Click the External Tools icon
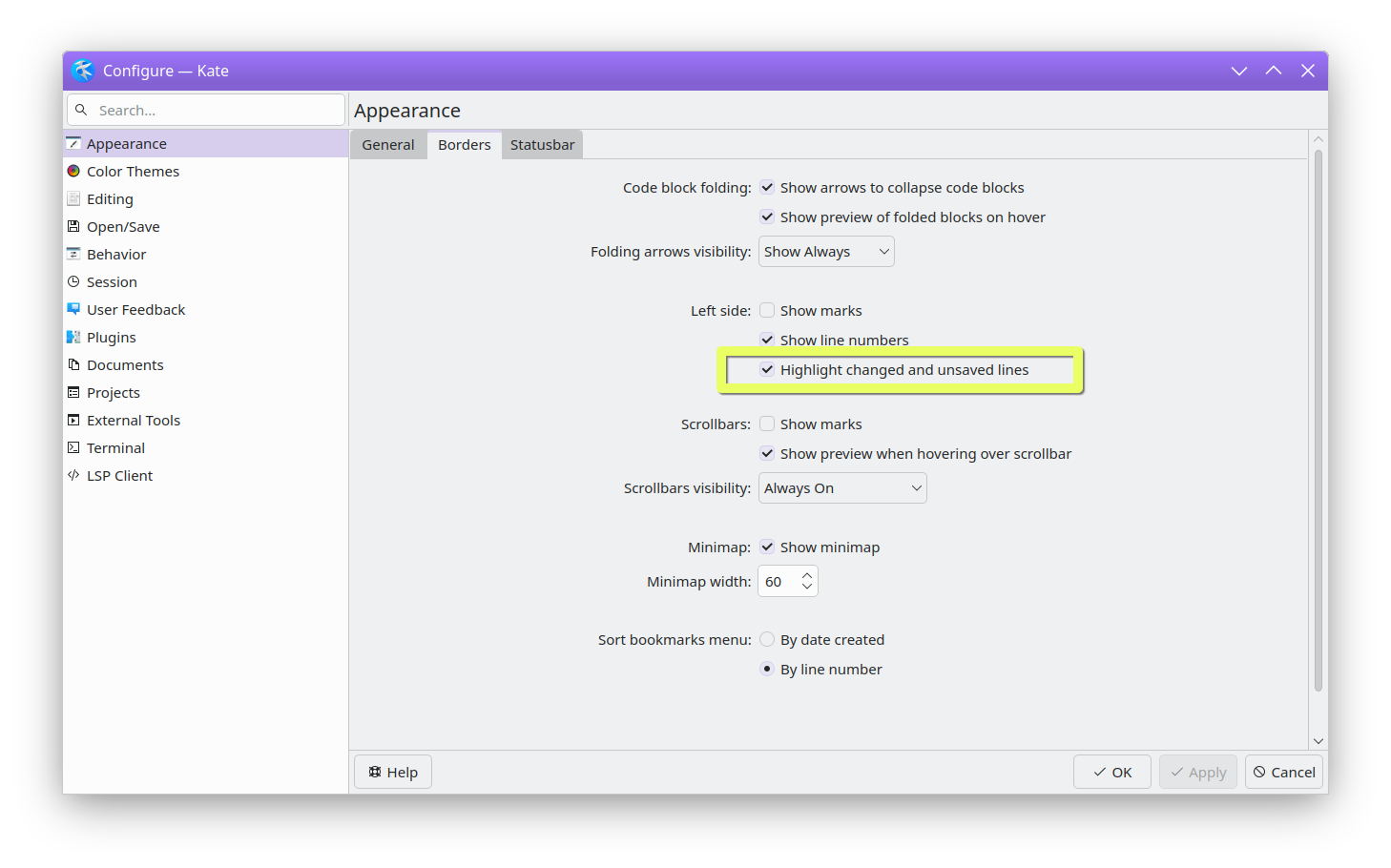The width and height of the screenshot is (1391, 868). tap(73, 420)
